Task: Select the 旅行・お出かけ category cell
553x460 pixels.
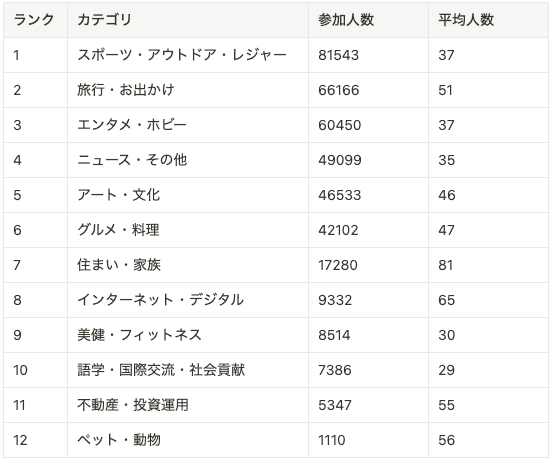Action: click(188, 90)
